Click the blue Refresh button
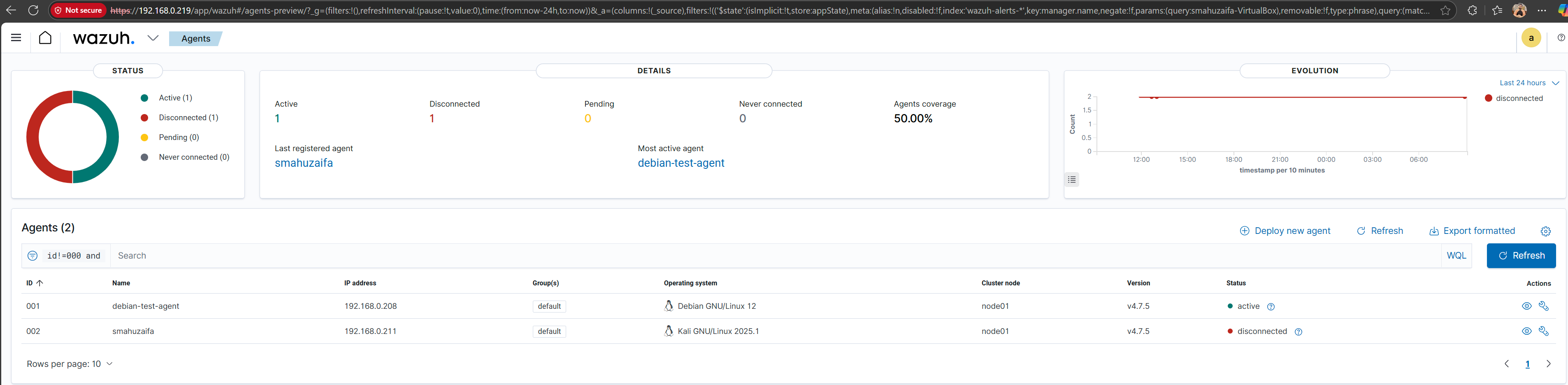 [1521, 256]
